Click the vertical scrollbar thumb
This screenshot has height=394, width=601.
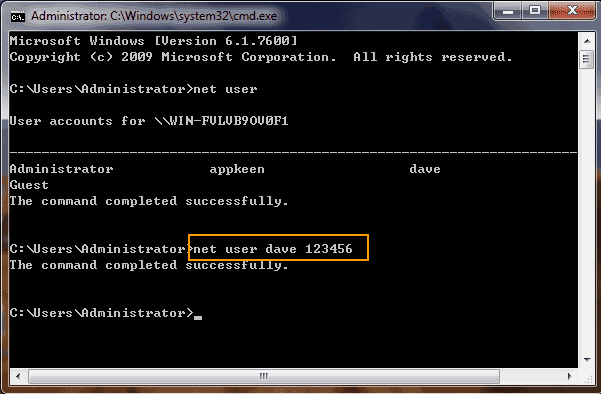pyautogui.click(x=587, y=59)
